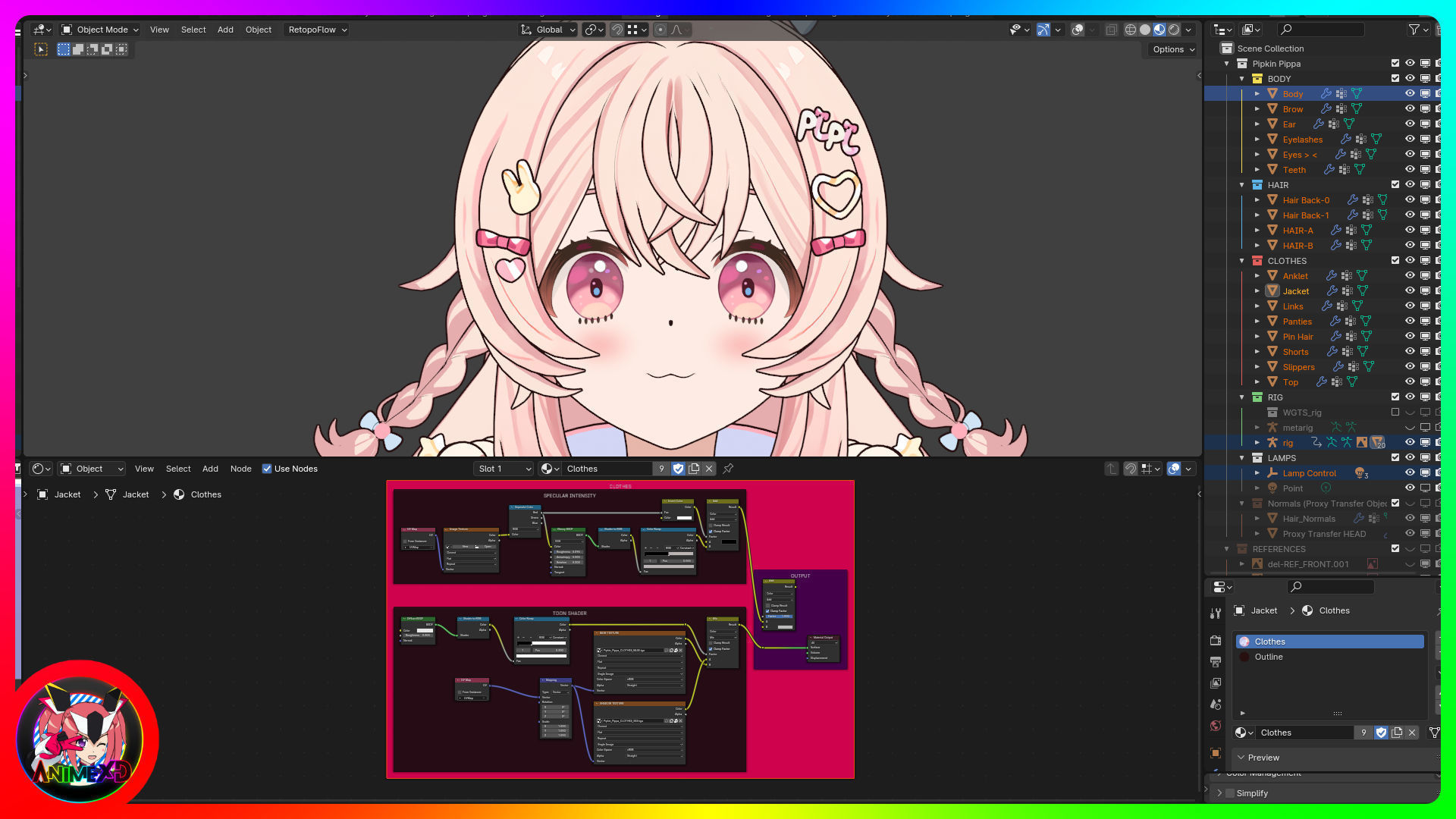This screenshot has height=819, width=1456.
Task: Switch to wireframe viewport shading
Action: click(1130, 30)
